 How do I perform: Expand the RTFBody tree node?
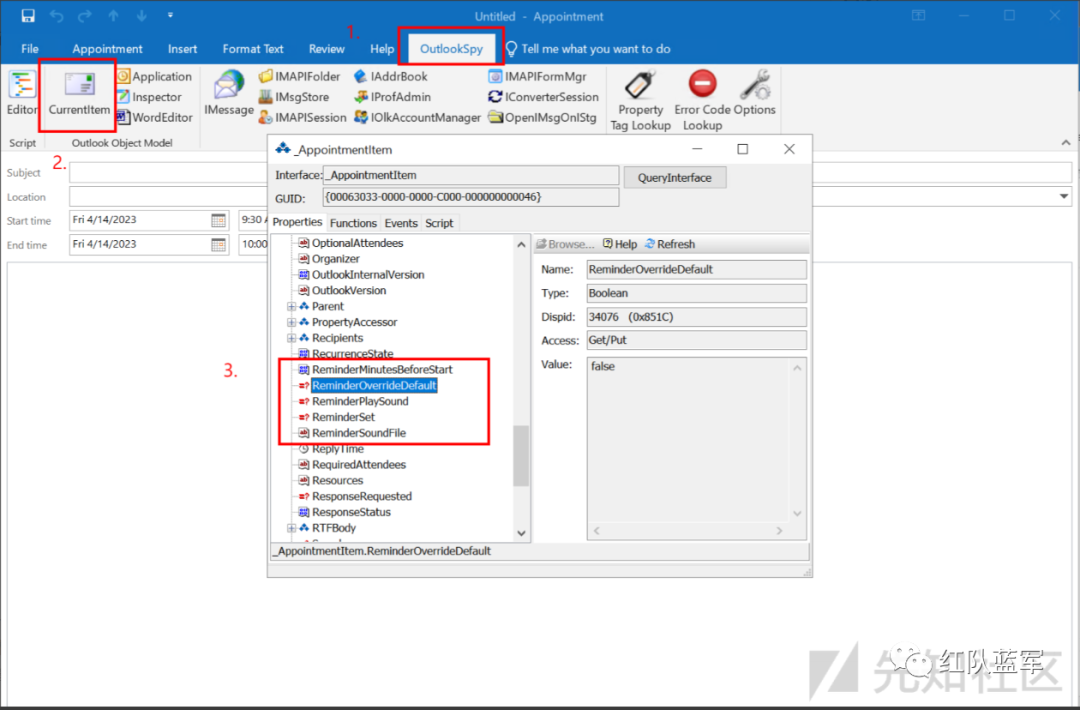pyautogui.click(x=291, y=528)
